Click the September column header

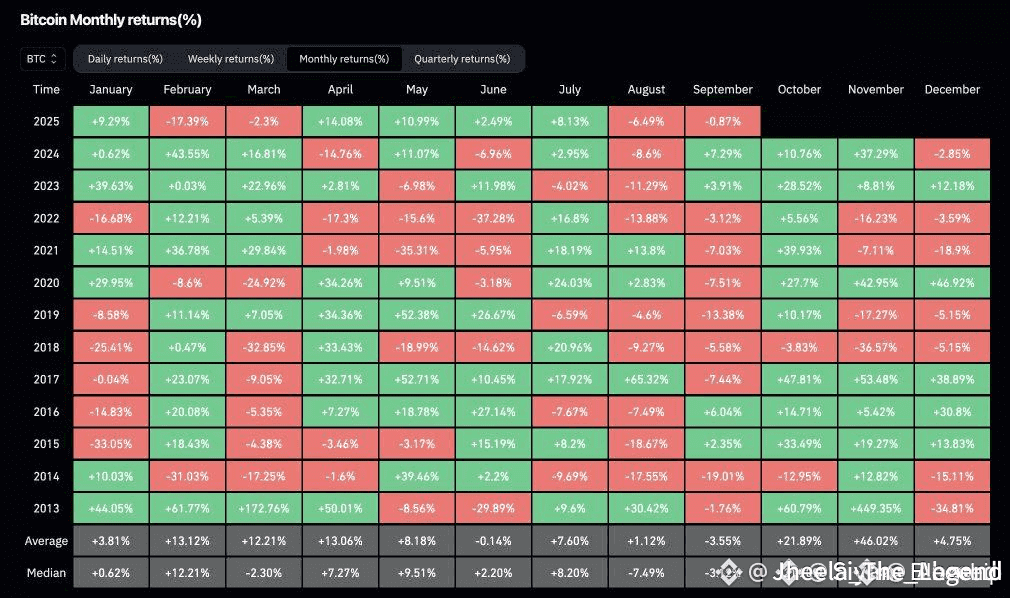723,90
